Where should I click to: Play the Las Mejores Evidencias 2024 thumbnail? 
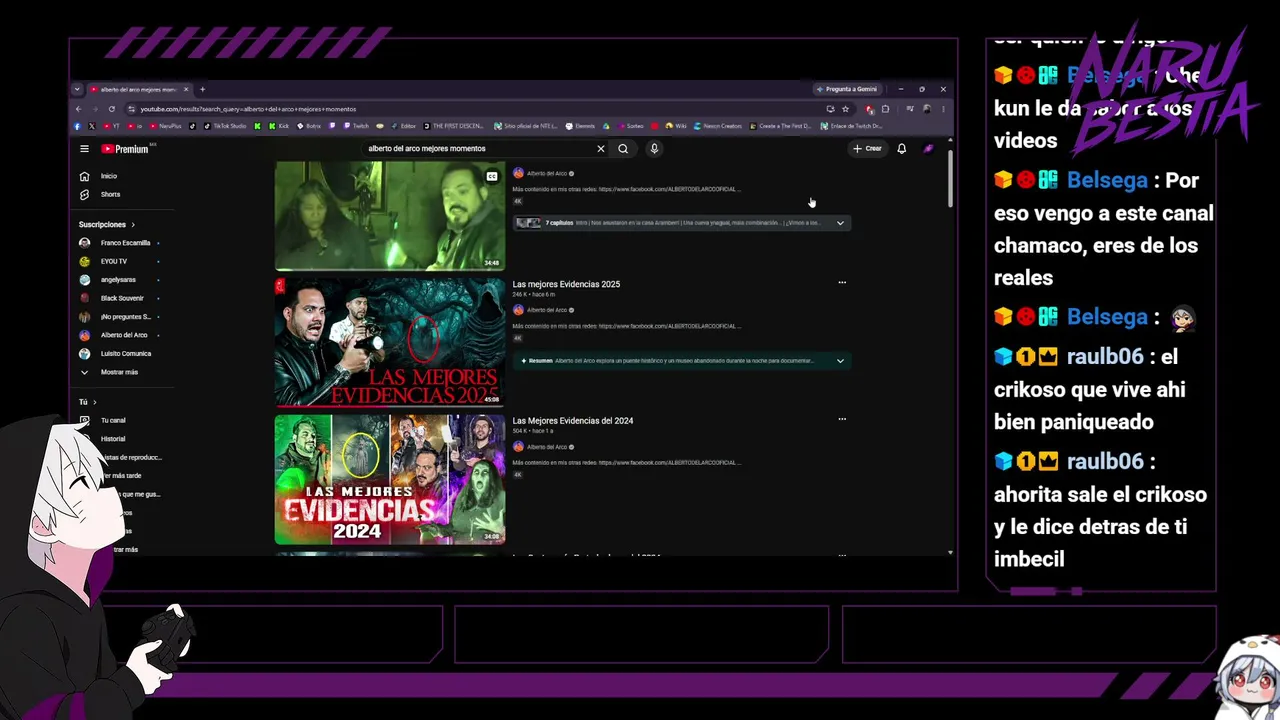(x=390, y=480)
